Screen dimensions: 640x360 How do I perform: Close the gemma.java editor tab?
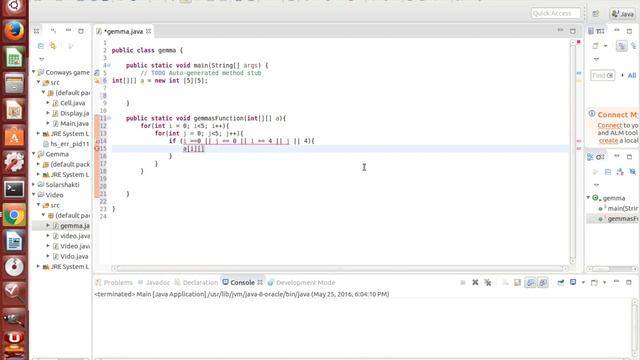pyautogui.click(x=149, y=31)
